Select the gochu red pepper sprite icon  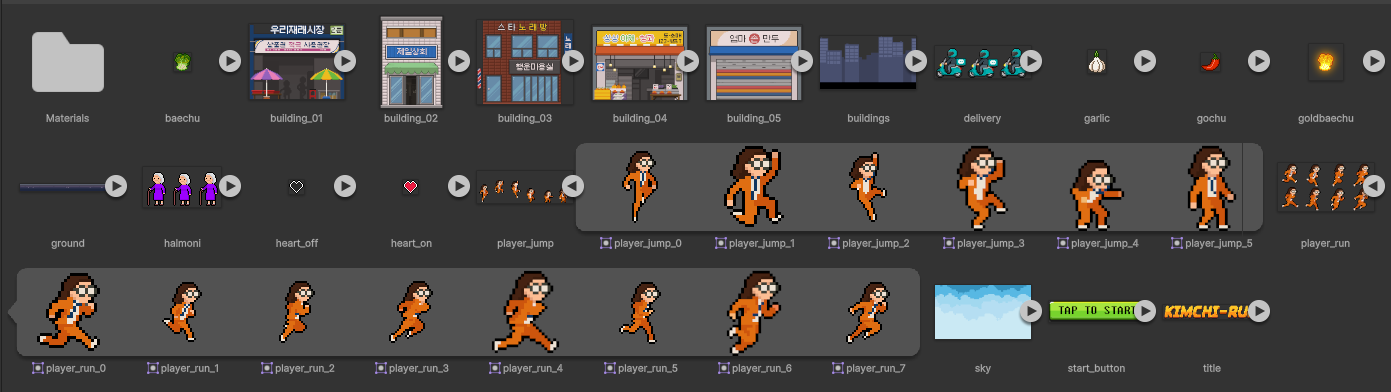1211,62
